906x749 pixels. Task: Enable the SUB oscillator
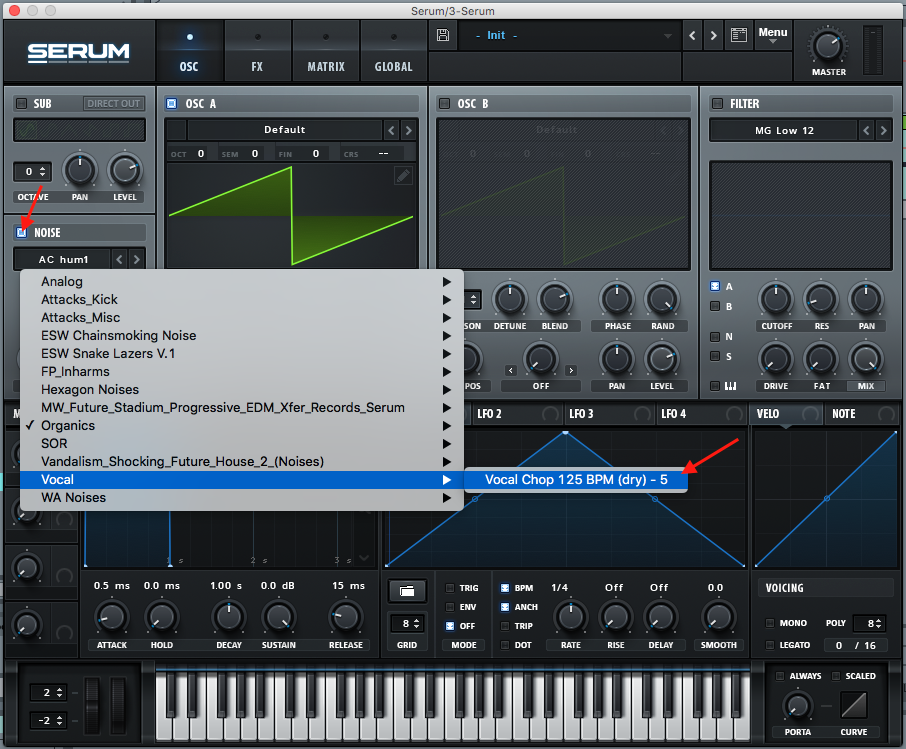[x=21, y=103]
